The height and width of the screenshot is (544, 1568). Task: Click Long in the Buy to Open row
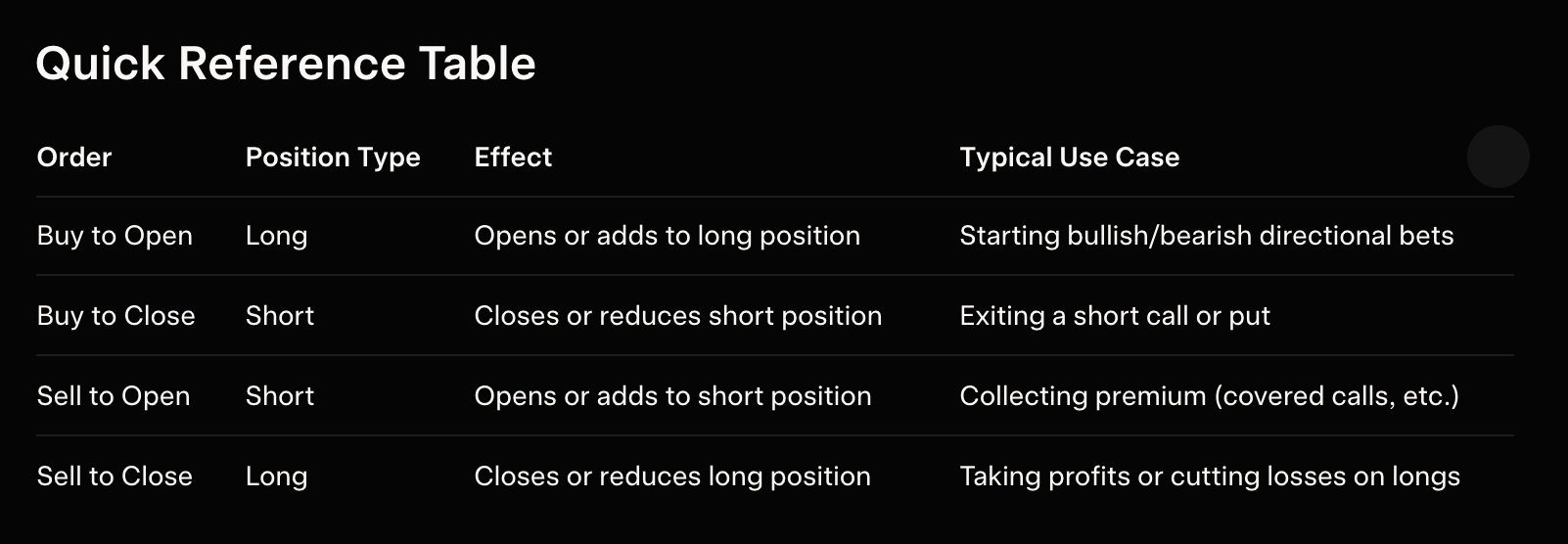[x=276, y=236]
